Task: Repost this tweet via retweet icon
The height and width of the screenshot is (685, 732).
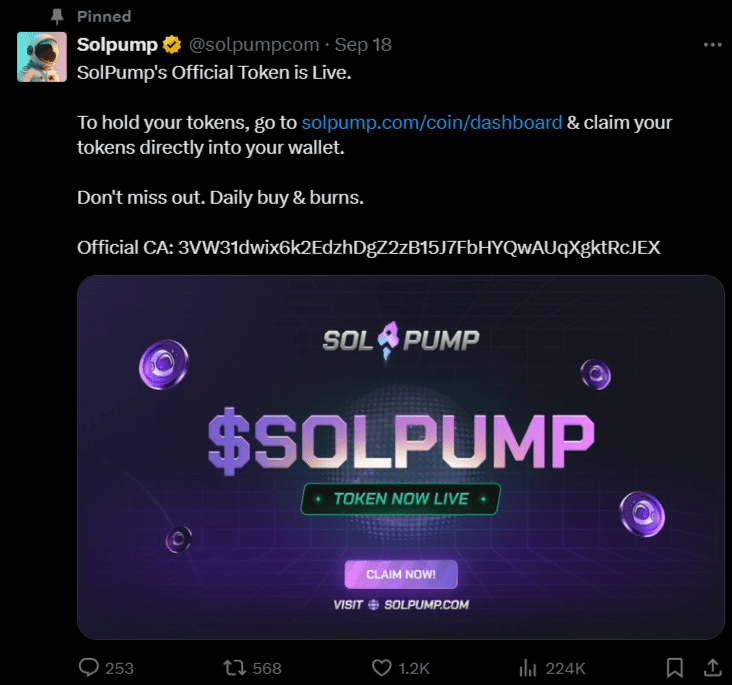Action: (233, 667)
